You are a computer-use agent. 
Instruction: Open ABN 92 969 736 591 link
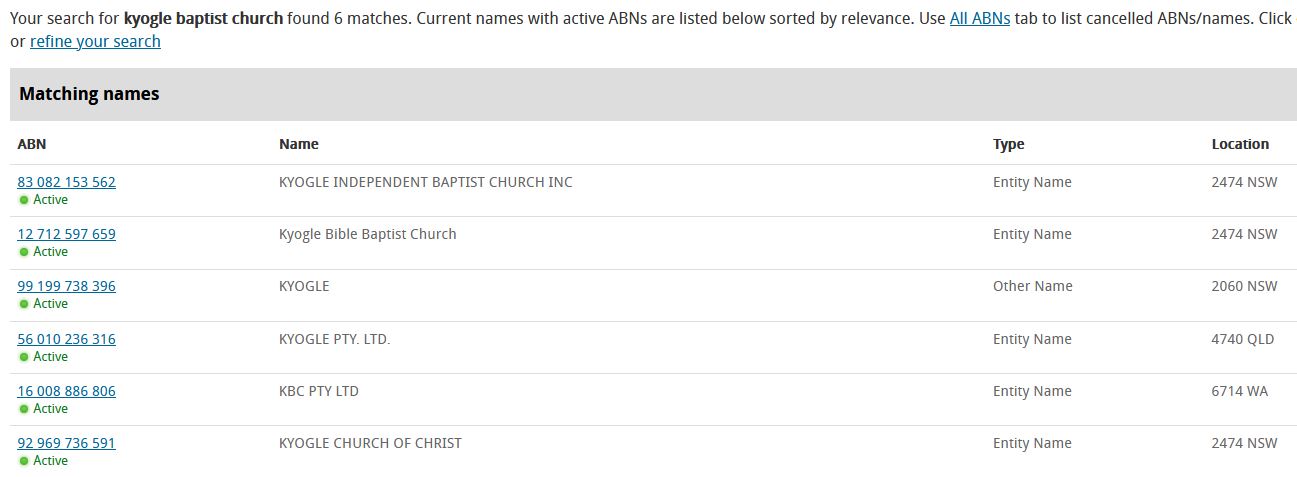66,443
